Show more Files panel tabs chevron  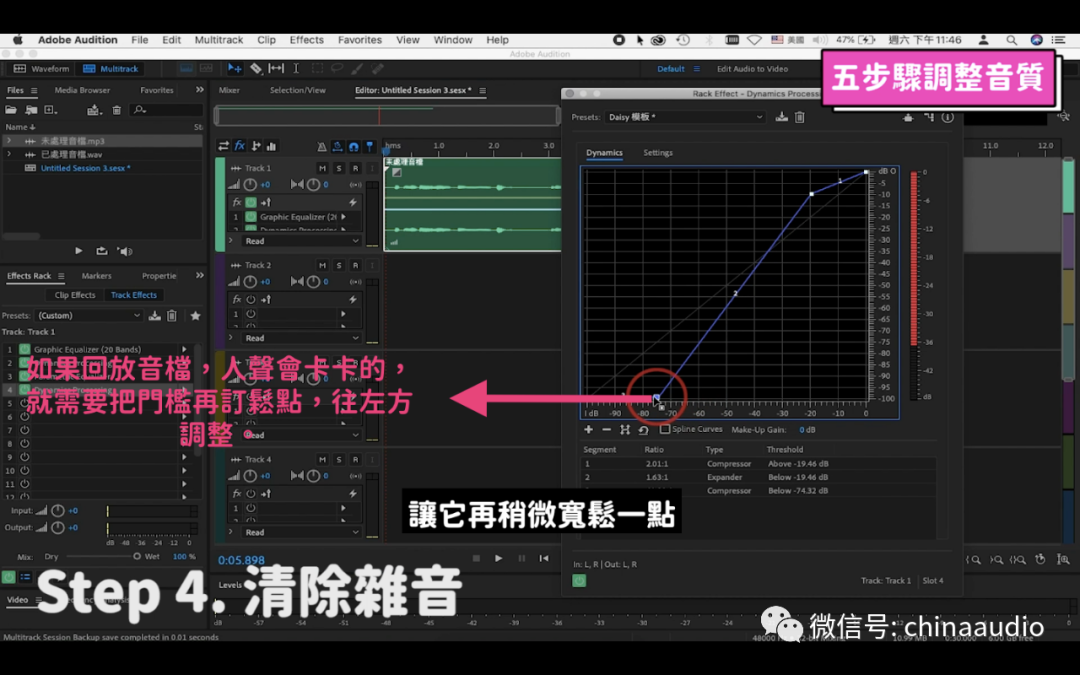tap(200, 90)
